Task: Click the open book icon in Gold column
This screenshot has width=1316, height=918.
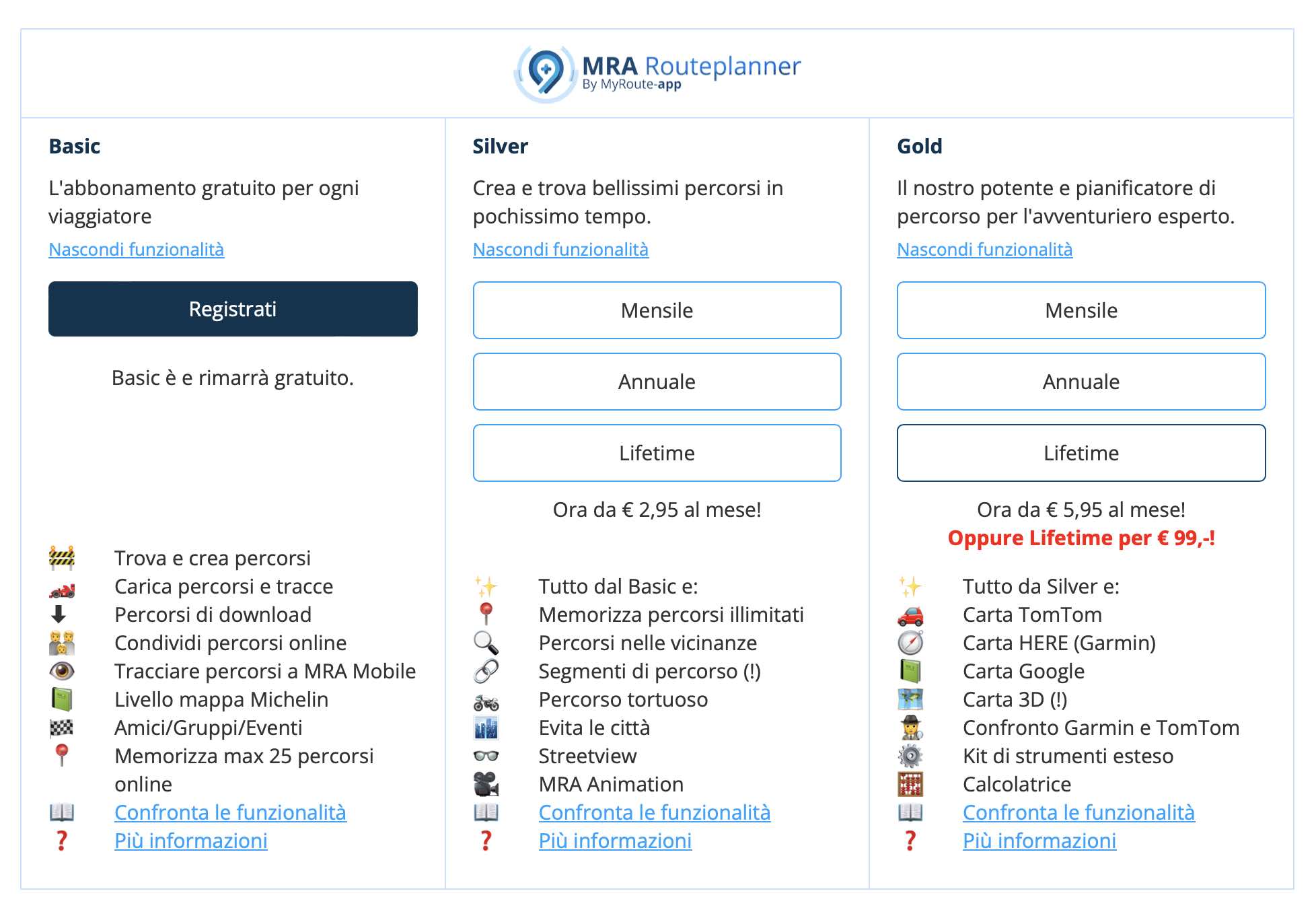Action: click(910, 812)
